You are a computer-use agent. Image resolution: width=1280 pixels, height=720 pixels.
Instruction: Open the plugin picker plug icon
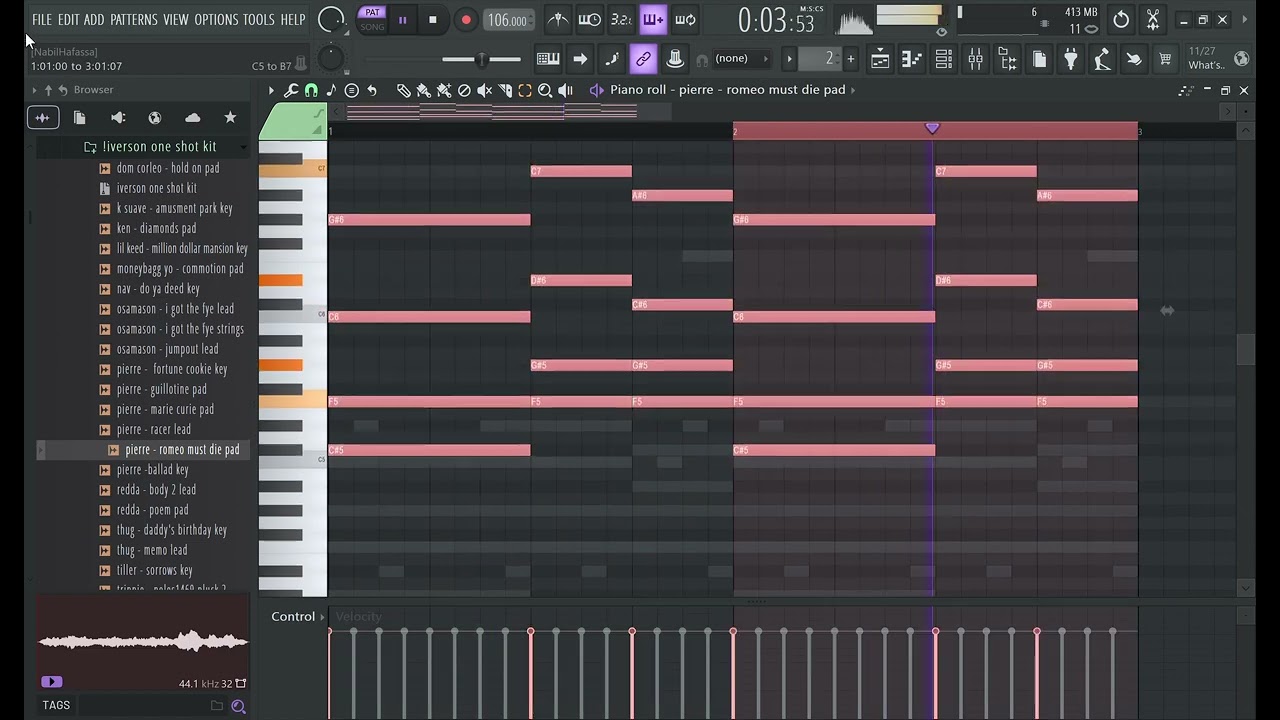pos(1071,60)
